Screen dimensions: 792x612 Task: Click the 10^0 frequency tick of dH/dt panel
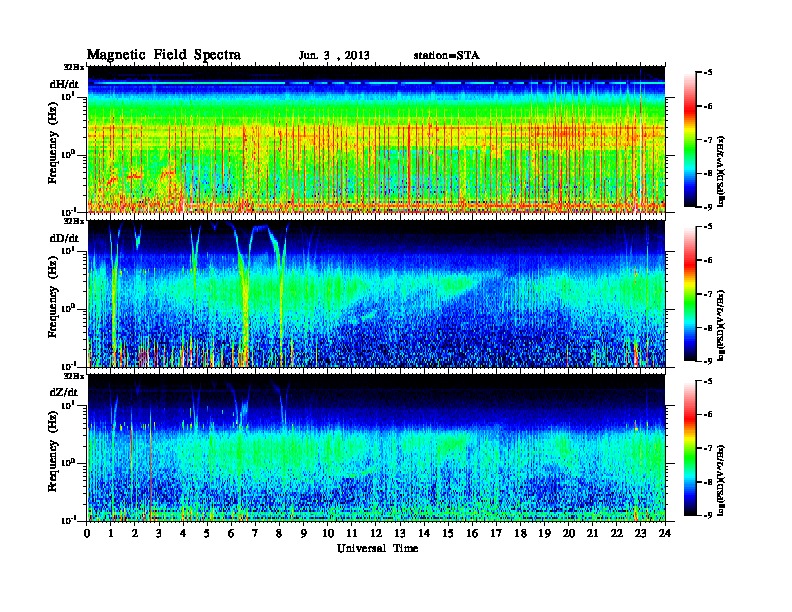coord(68,154)
